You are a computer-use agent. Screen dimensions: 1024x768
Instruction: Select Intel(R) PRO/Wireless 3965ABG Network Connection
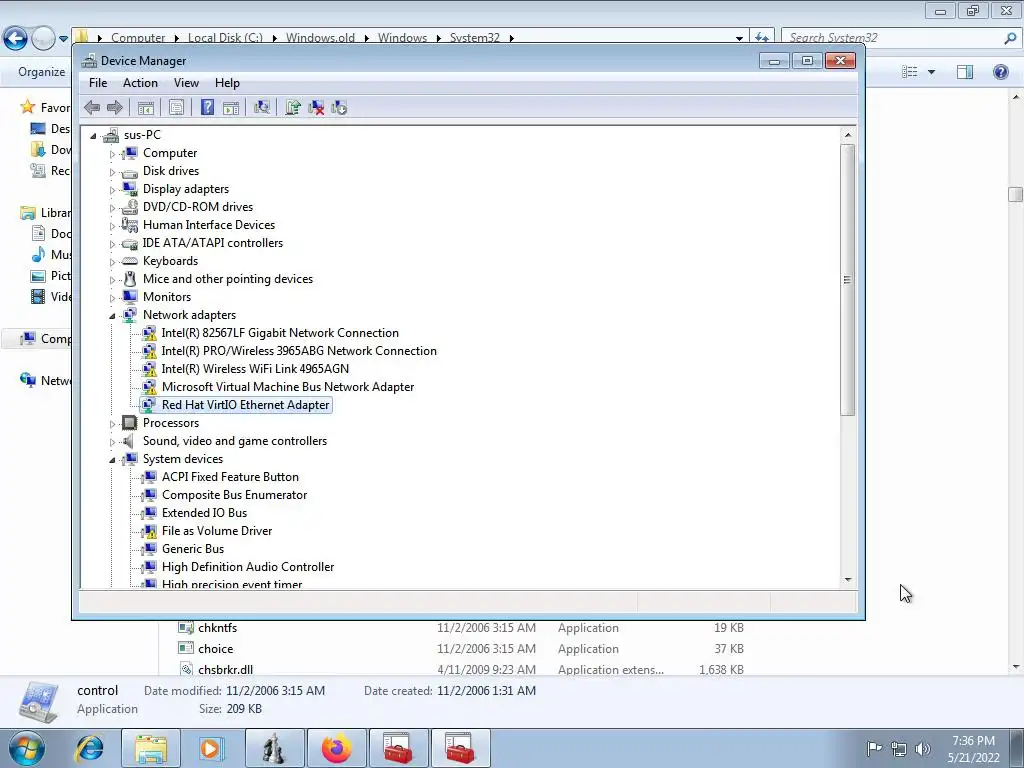299,351
